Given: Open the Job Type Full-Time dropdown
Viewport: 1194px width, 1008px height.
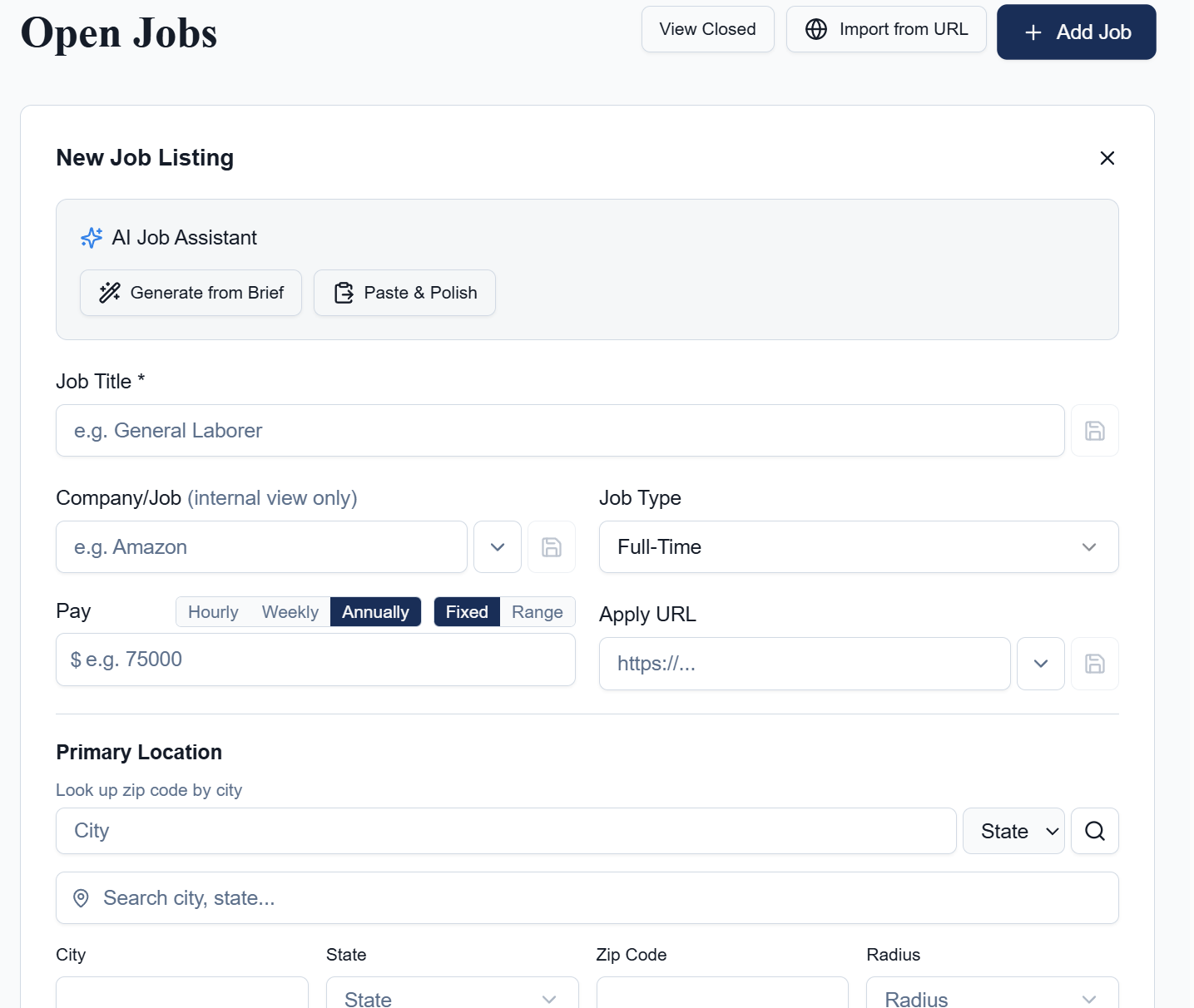Looking at the screenshot, I should point(859,547).
